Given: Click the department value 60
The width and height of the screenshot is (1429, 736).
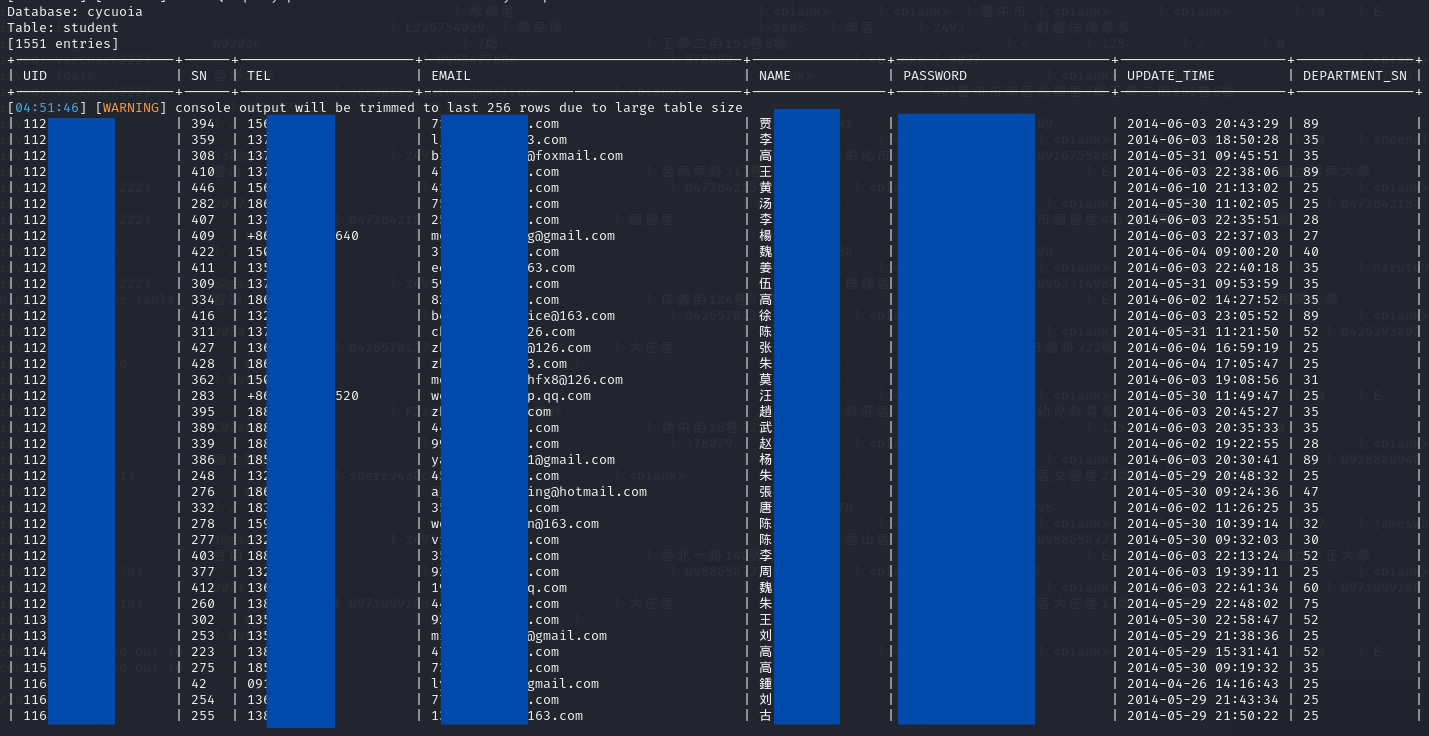Looking at the screenshot, I should pos(1310,588).
